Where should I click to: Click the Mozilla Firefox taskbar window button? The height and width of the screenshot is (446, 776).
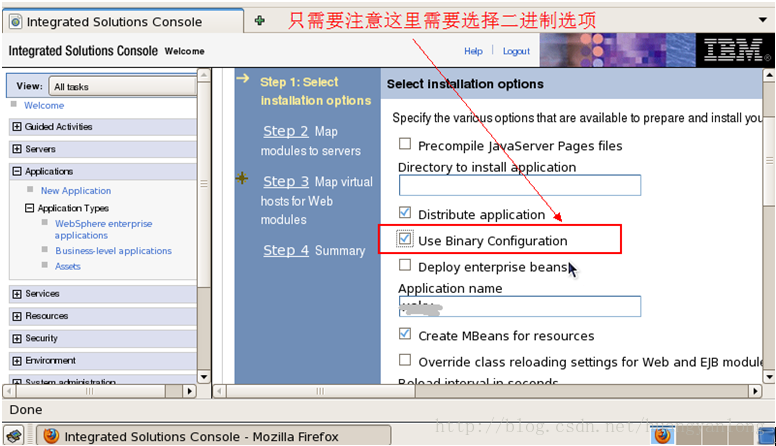(x=214, y=436)
